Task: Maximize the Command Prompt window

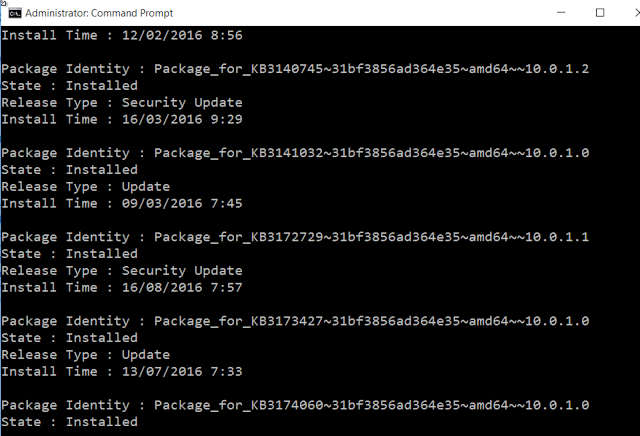Action: 600,13
